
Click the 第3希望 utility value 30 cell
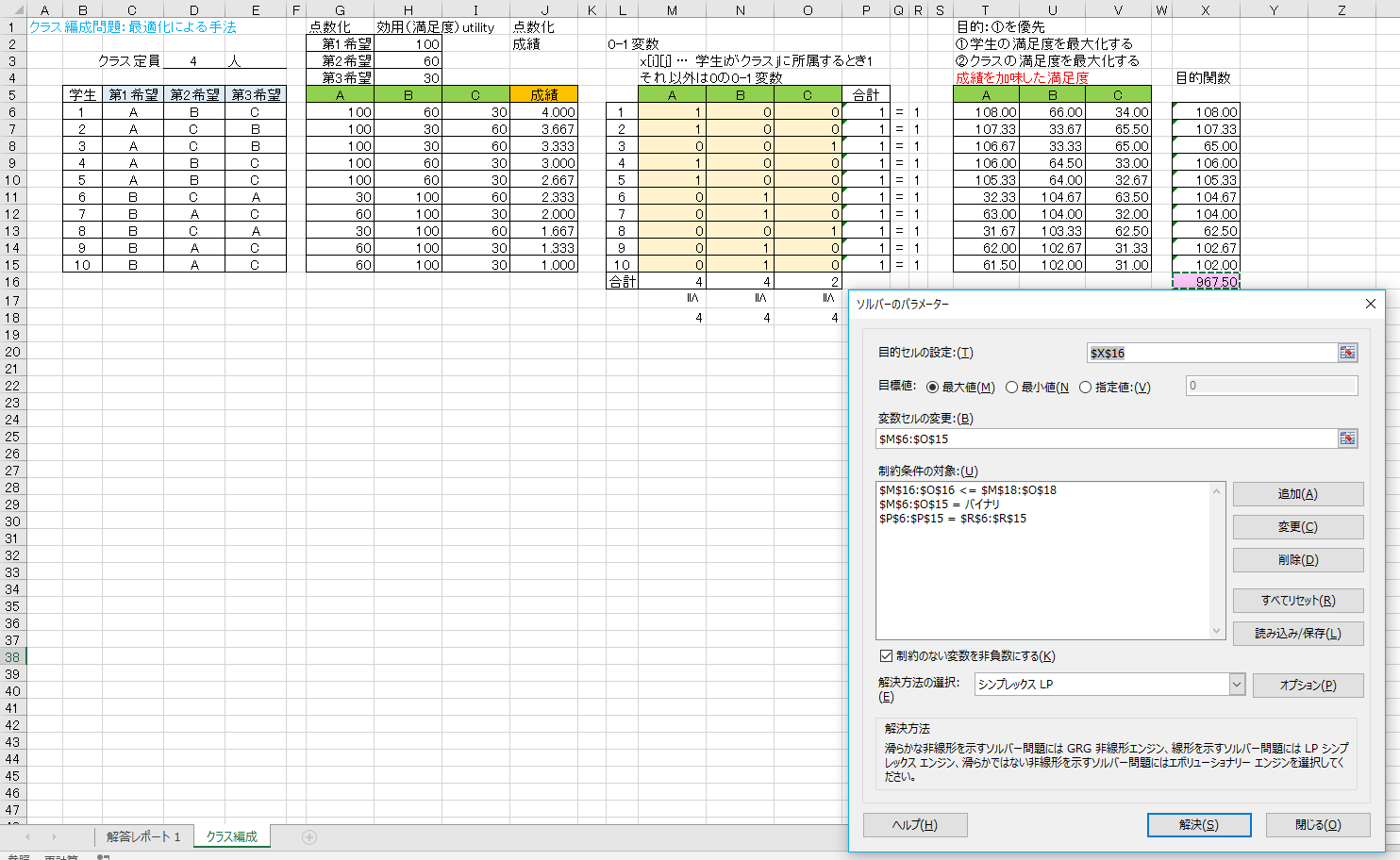tap(408, 78)
